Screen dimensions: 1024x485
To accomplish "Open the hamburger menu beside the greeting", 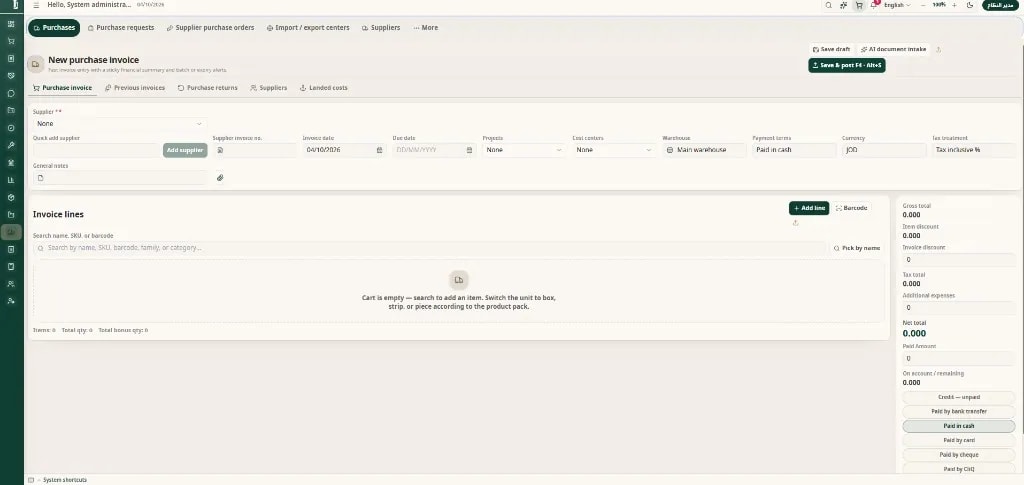I will click(x=36, y=5).
